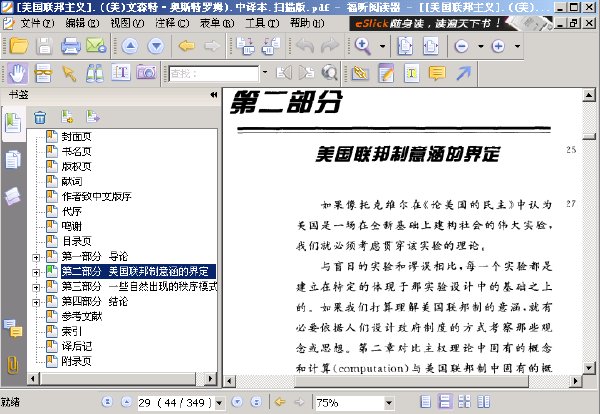
Task: Go to next page with the down arrow
Action: point(156,46)
